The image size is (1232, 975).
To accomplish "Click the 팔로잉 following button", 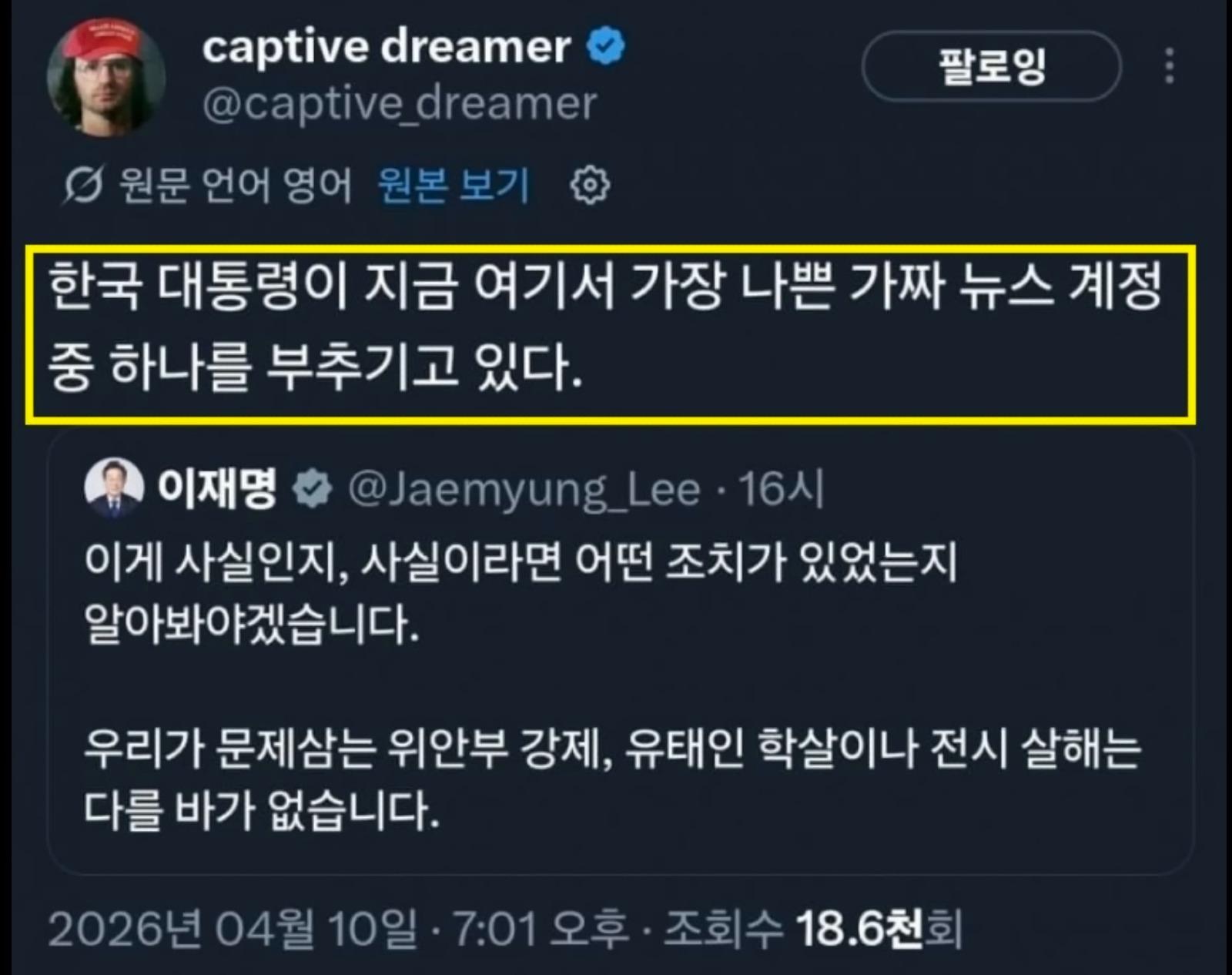I will pos(992,66).
